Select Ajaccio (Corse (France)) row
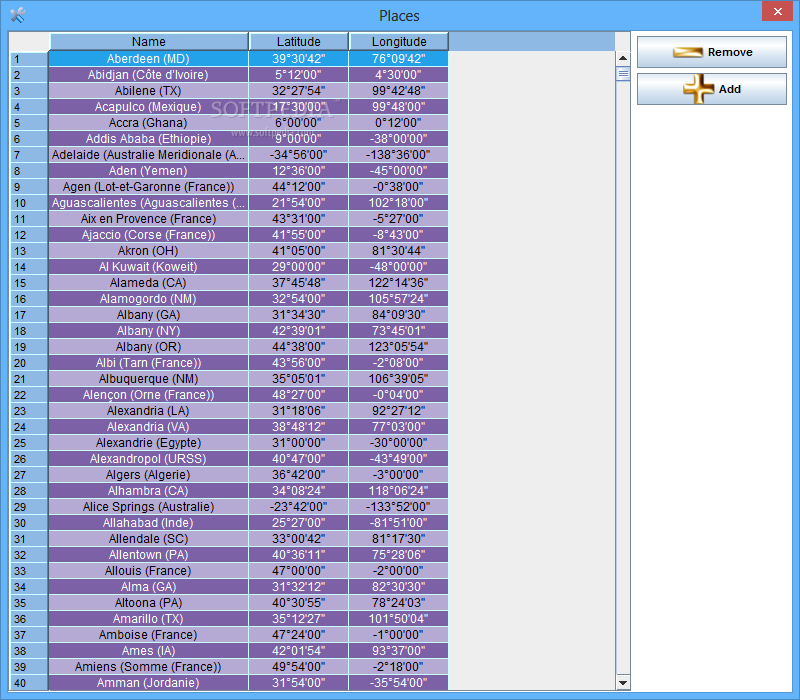The height and width of the screenshot is (700, 800). 148,235
